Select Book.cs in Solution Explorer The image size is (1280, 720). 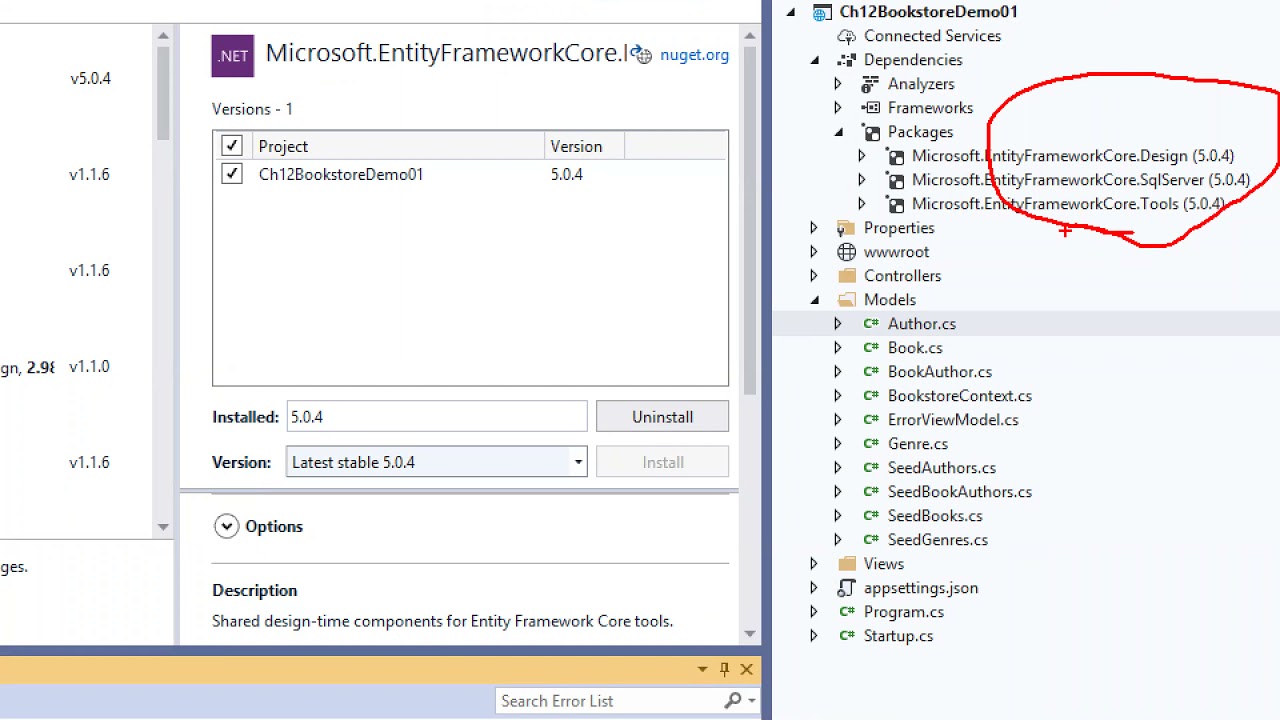915,348
